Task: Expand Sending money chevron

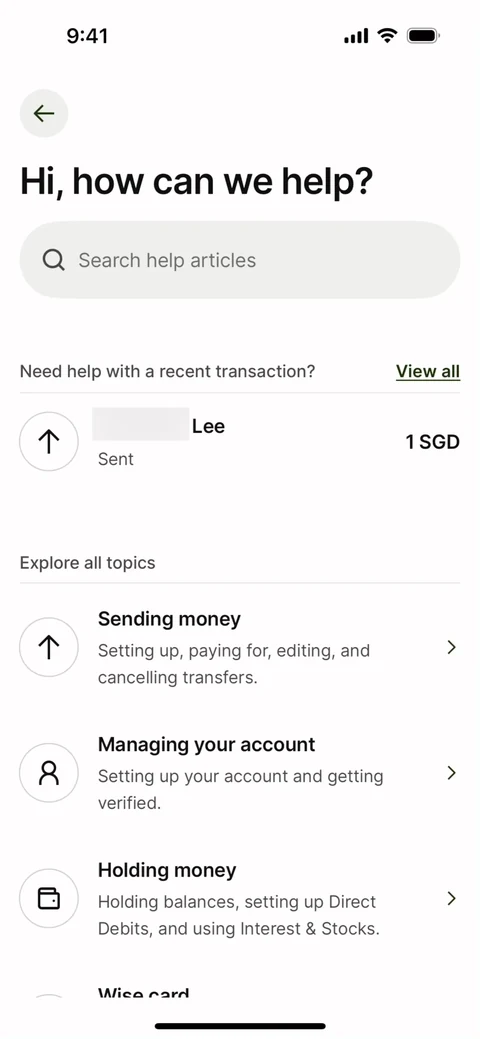Action: [451, 647]
